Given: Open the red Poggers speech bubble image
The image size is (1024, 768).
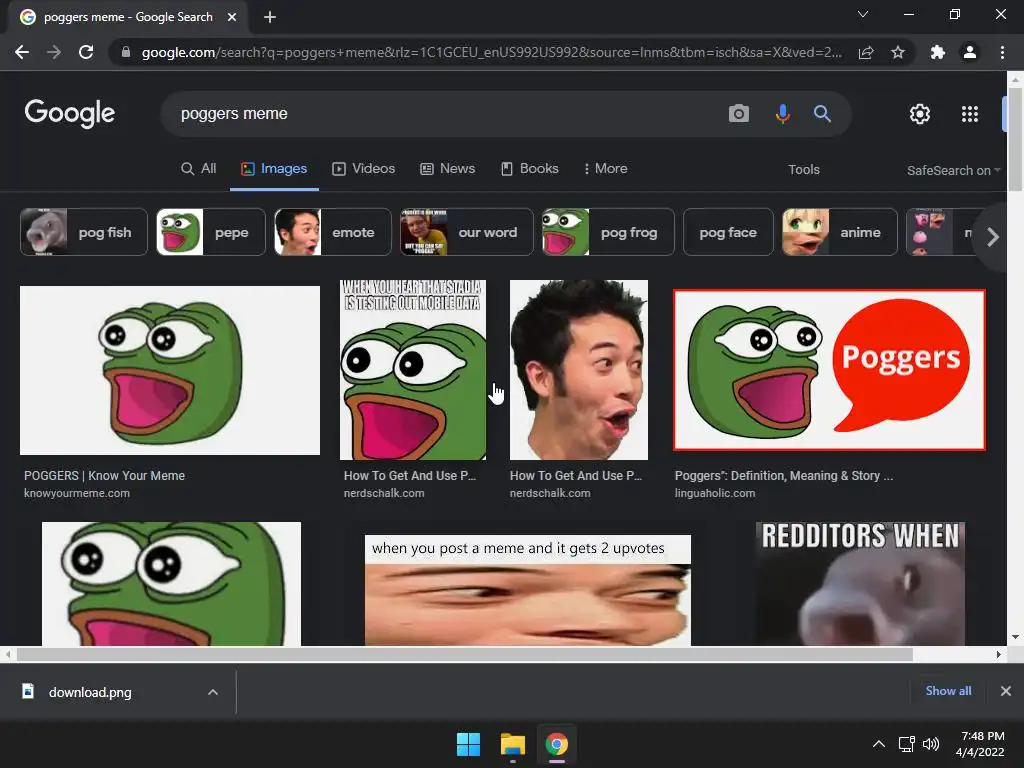Looking at the screenshot, I should (829, 370).
